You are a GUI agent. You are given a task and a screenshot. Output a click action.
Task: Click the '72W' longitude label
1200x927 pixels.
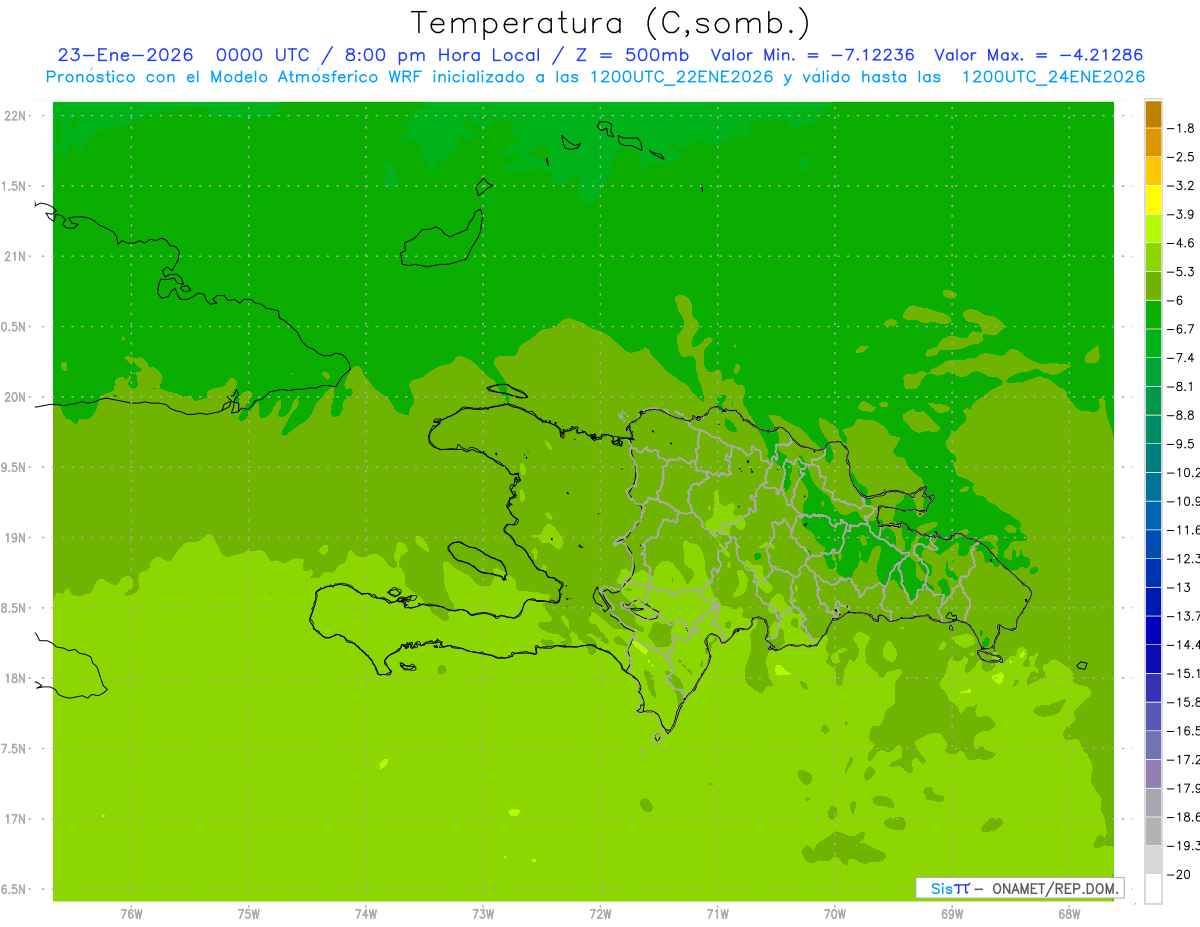coord(600,914)
